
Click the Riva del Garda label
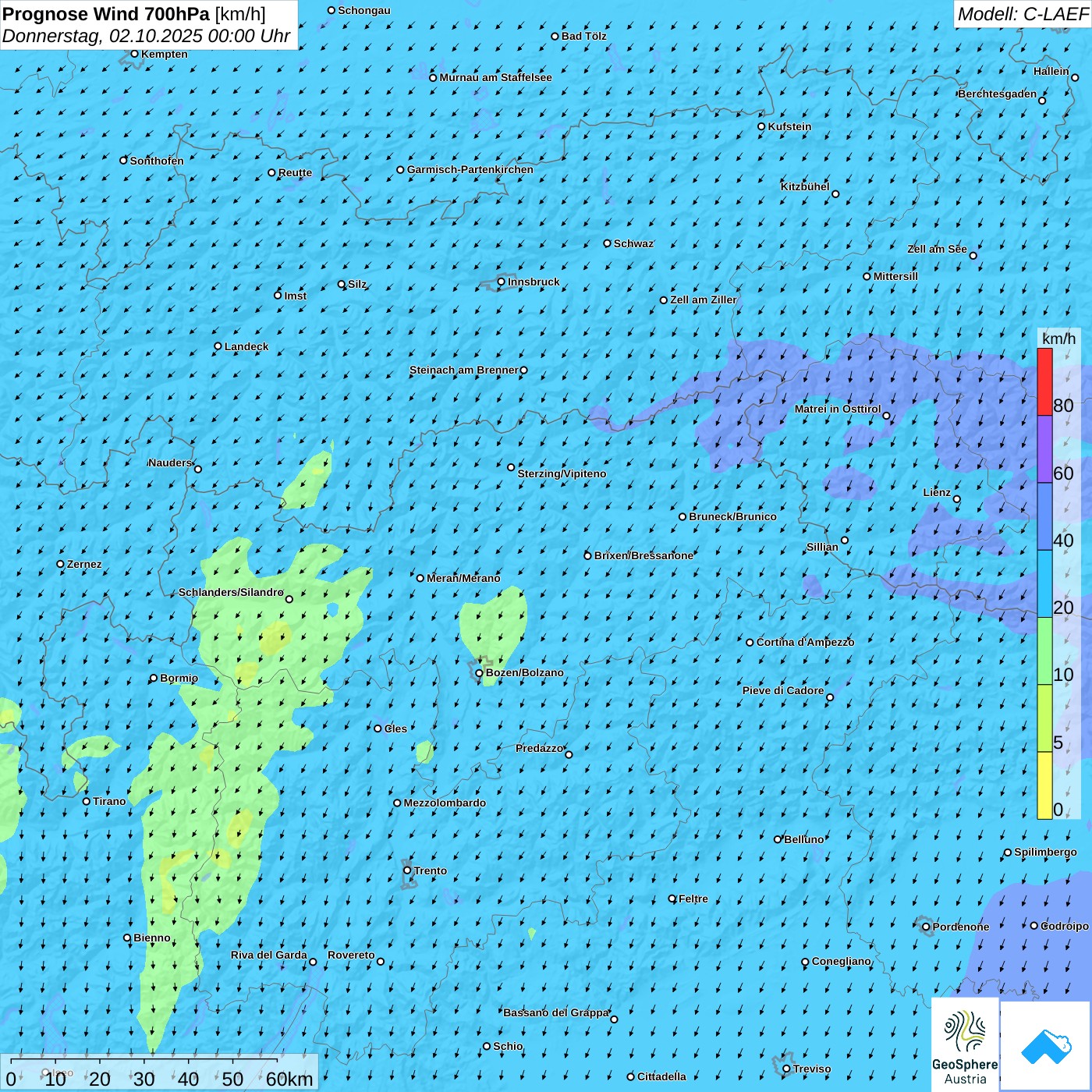coord(269,955)
